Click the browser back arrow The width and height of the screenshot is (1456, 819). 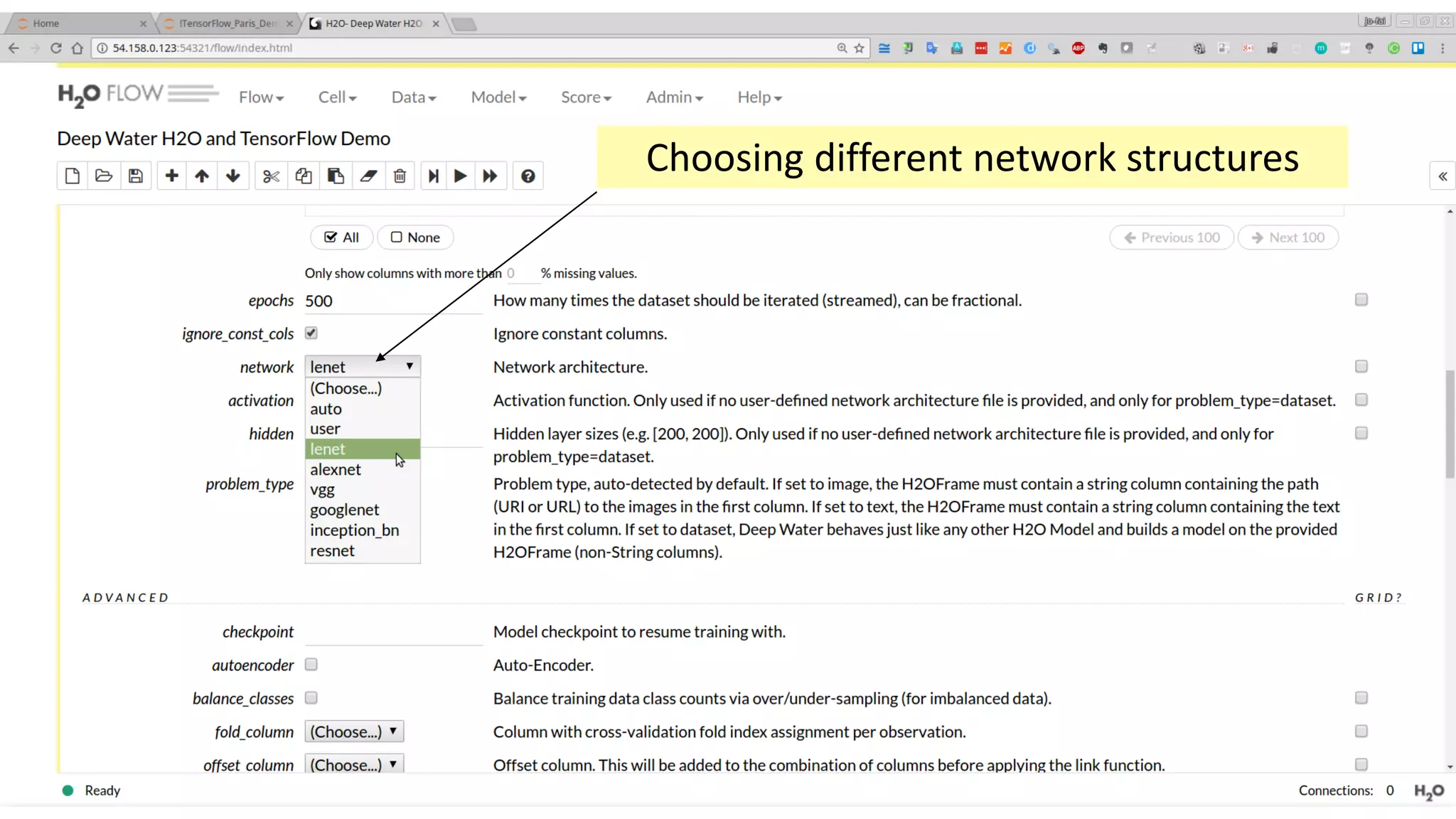pos(14,48)
